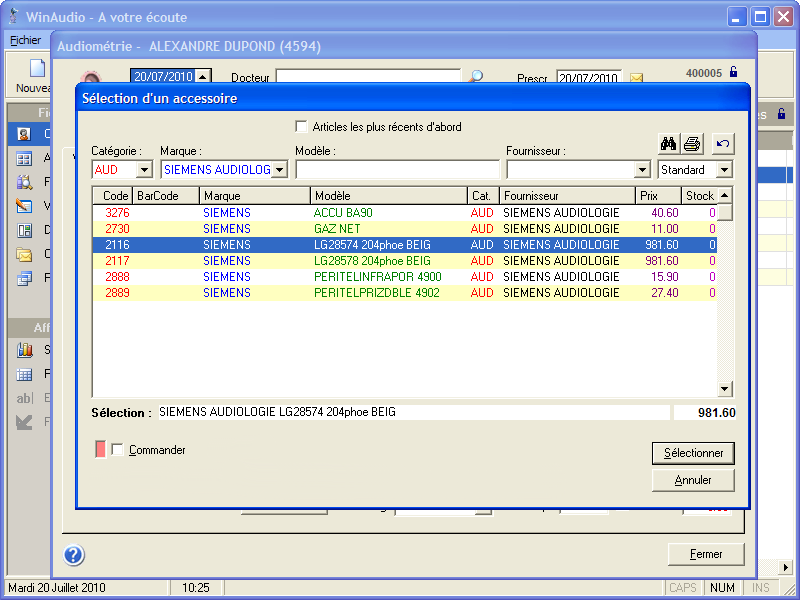Click the magnifier icon next to Docteur field
800x600 pixels.
pos(476,77)
